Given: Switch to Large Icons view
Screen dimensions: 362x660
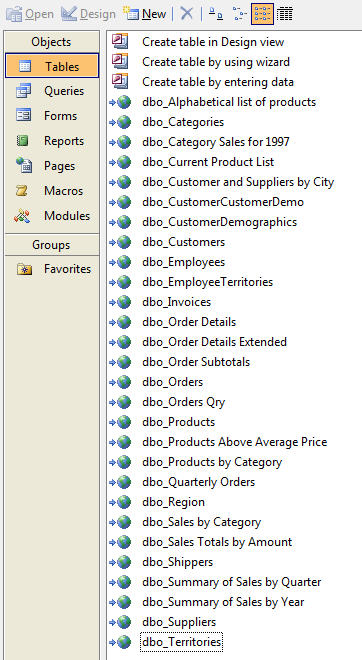Looking at the screenshot, I should 216,14.
